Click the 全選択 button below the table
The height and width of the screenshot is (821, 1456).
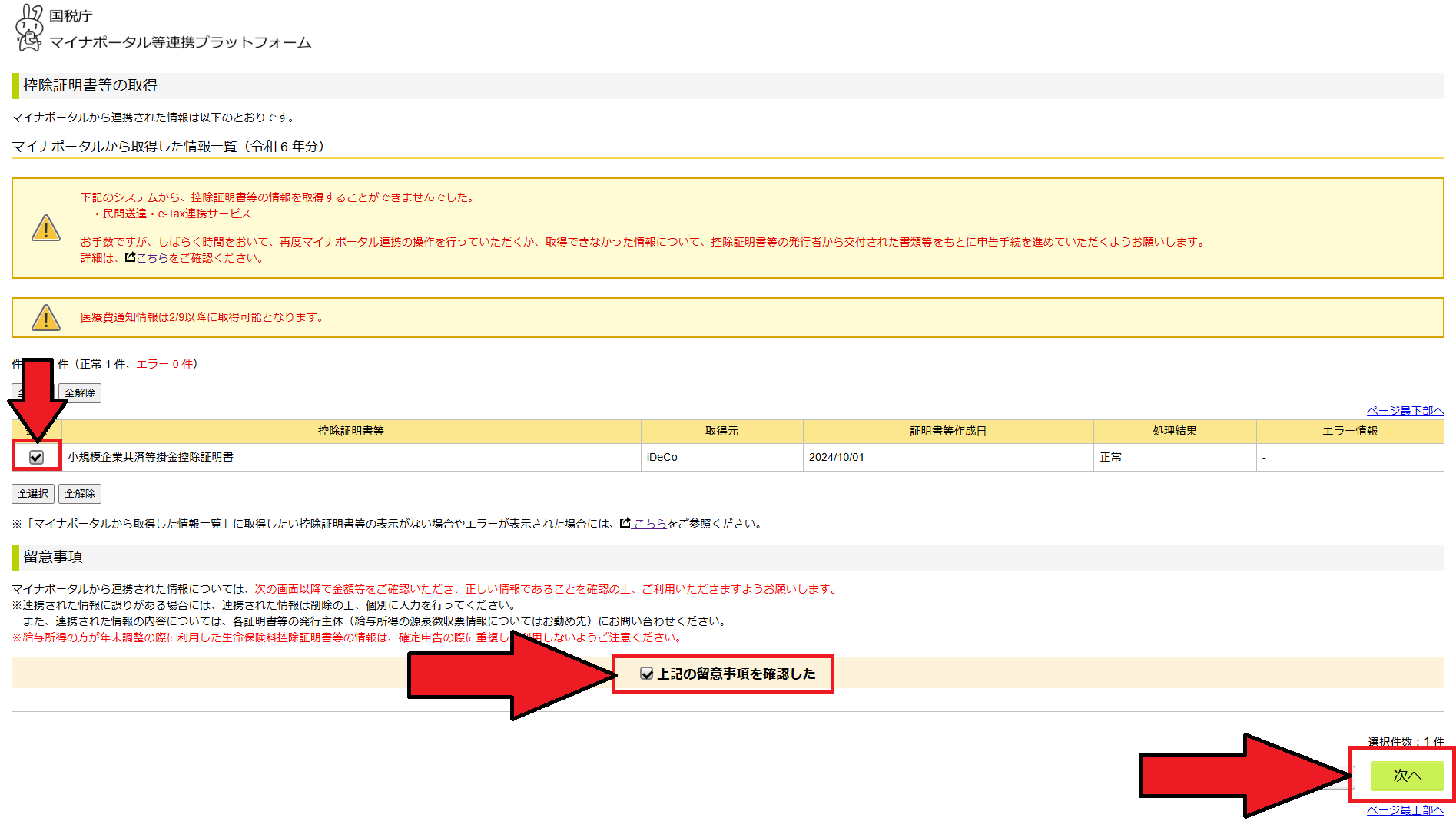point(33,494)
